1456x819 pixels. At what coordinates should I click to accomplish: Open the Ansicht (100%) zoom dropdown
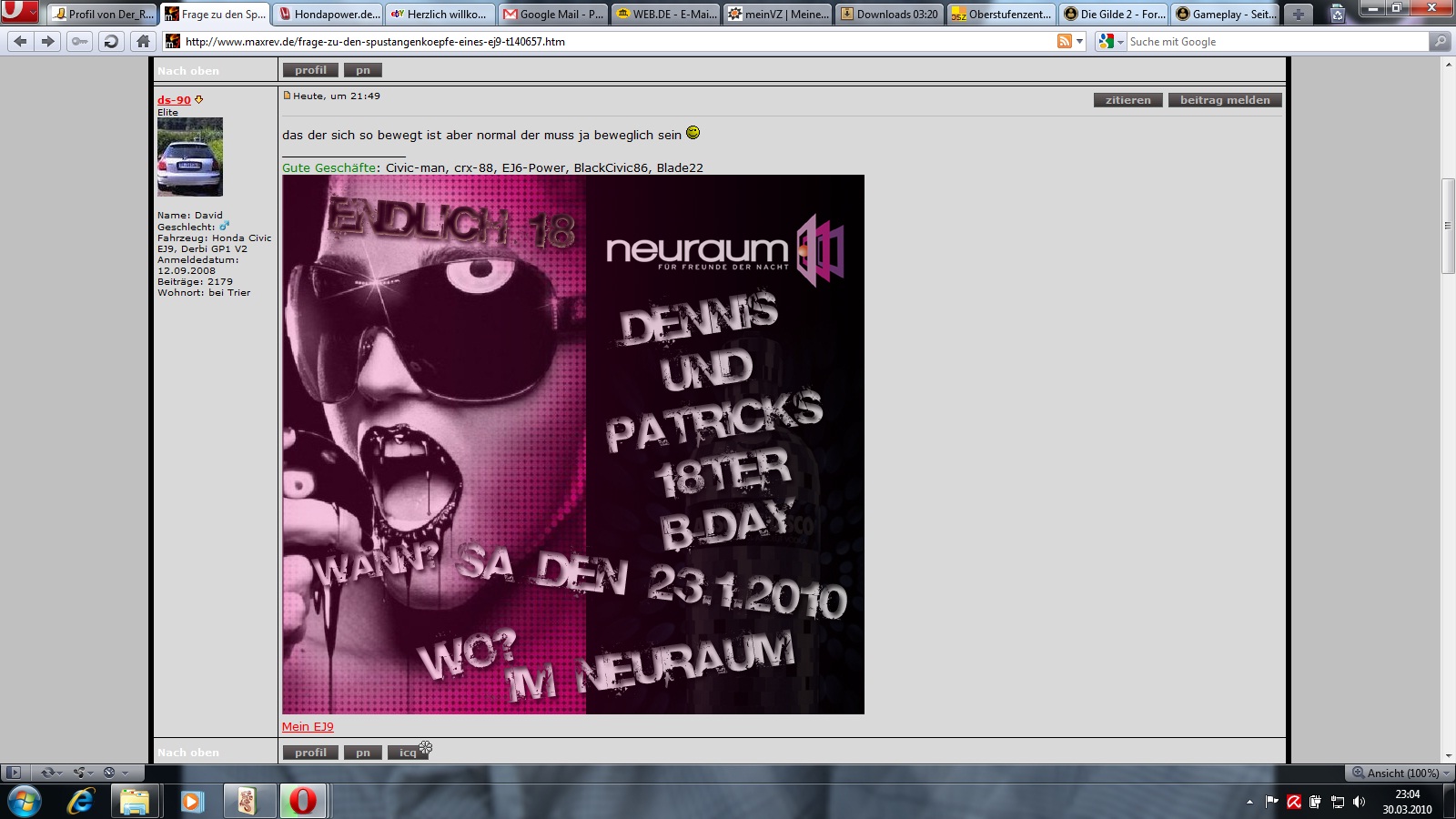point(1400,773)
